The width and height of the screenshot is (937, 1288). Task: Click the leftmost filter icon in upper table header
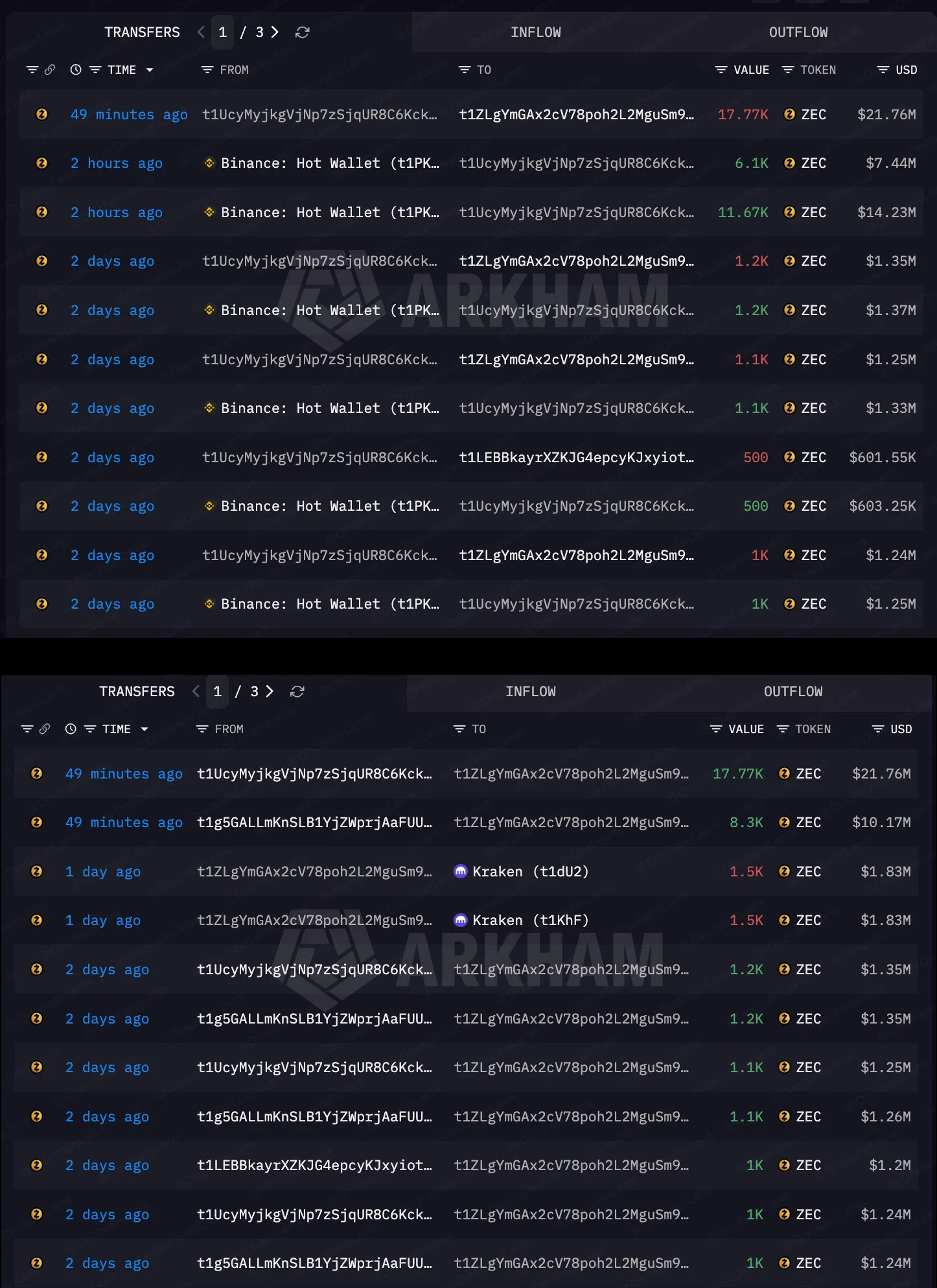pyautogui.click(x=32, y=69)
